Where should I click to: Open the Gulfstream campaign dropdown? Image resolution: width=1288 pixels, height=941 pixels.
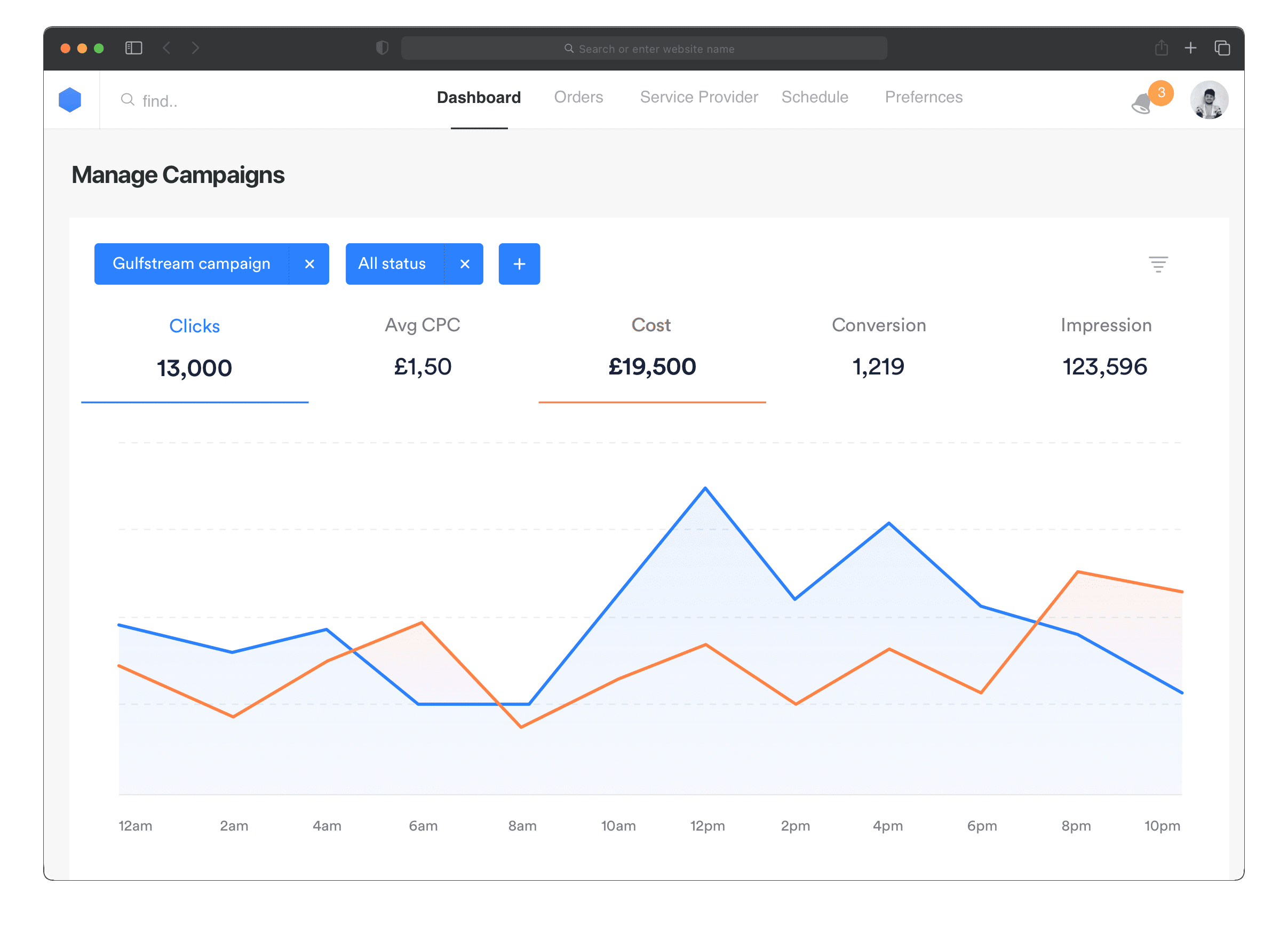192,264
